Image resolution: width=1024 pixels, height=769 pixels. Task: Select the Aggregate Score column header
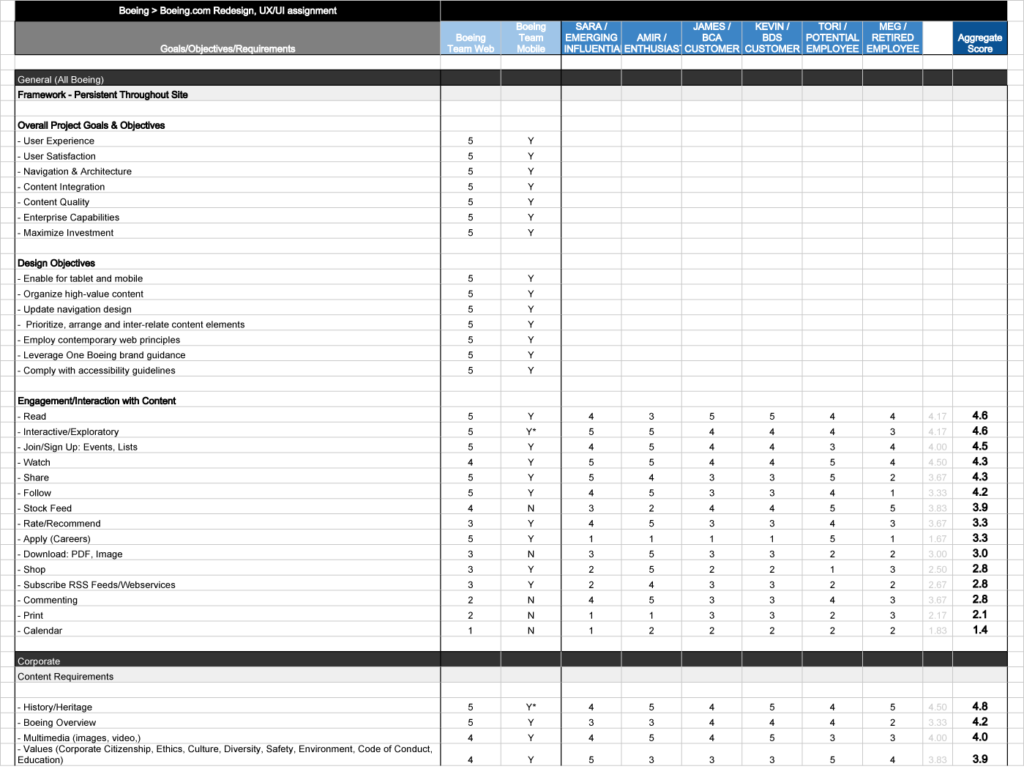[x=979, y=39]
